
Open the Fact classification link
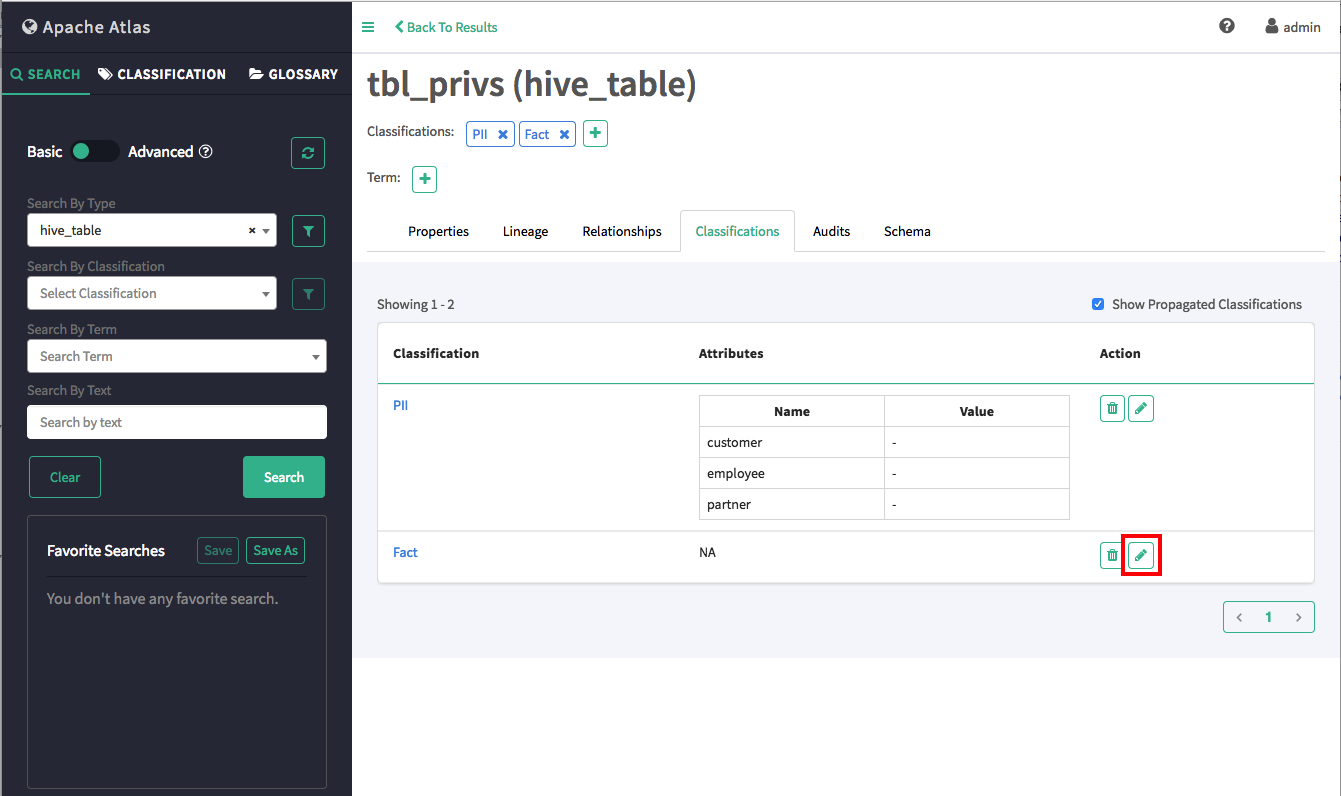pyautogui.click(x=405, y=552)
